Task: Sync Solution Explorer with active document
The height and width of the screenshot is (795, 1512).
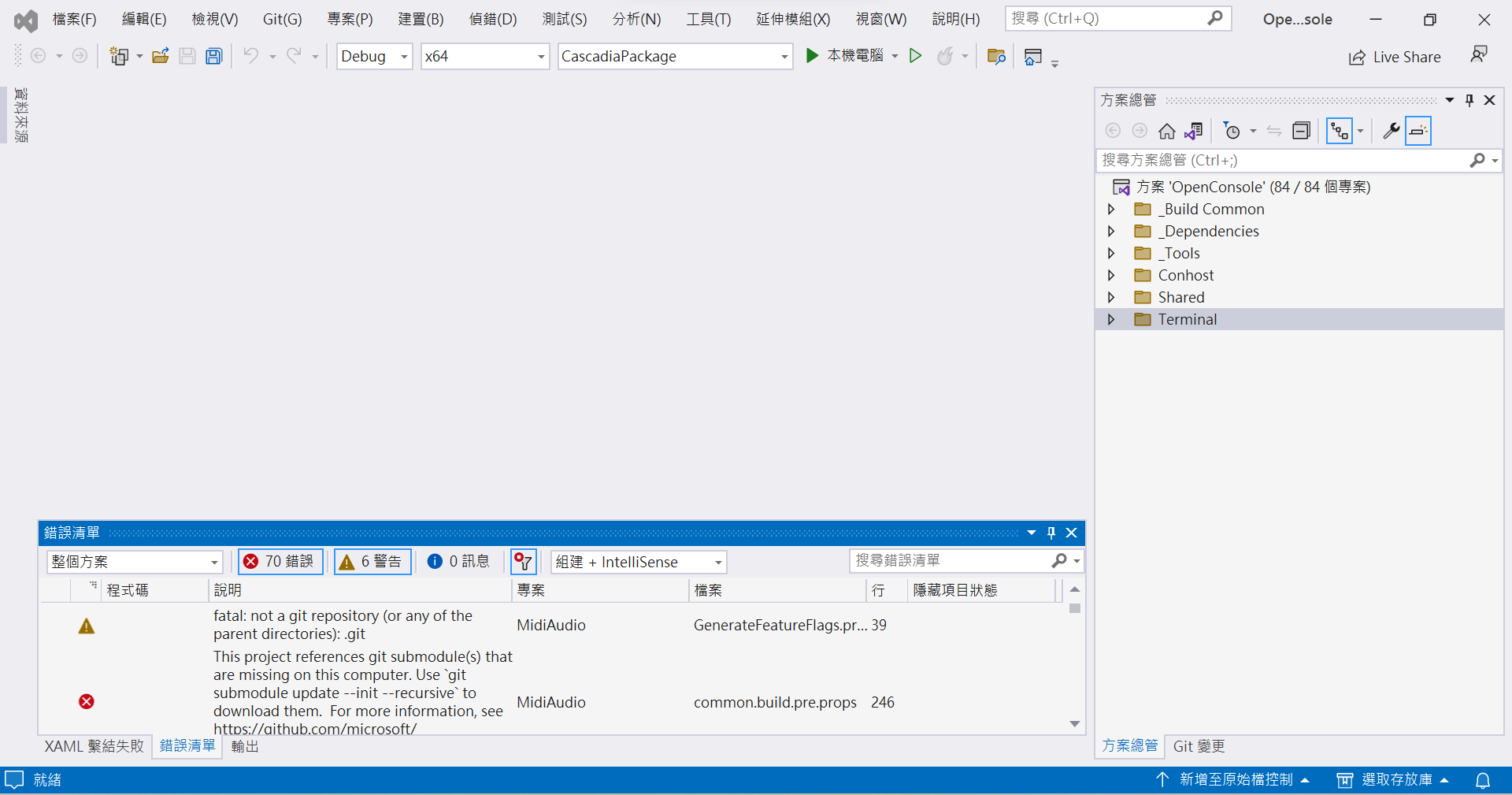Action: (1194, 131)
